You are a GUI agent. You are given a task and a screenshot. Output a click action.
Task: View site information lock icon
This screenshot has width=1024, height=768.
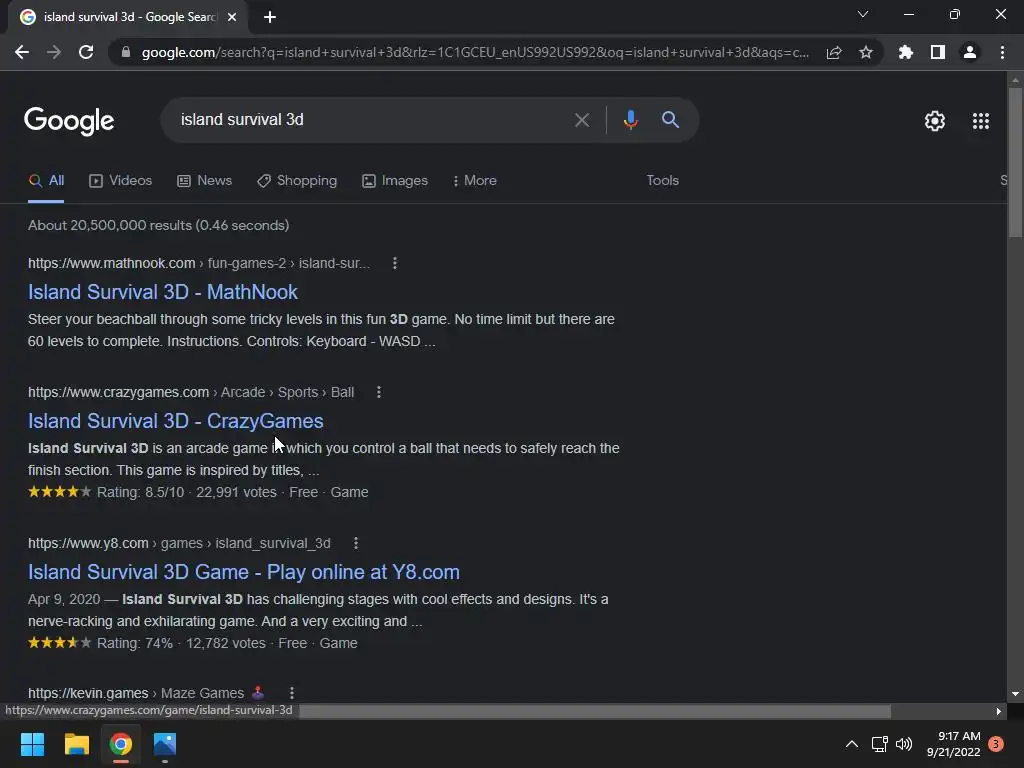pos(126,52)
